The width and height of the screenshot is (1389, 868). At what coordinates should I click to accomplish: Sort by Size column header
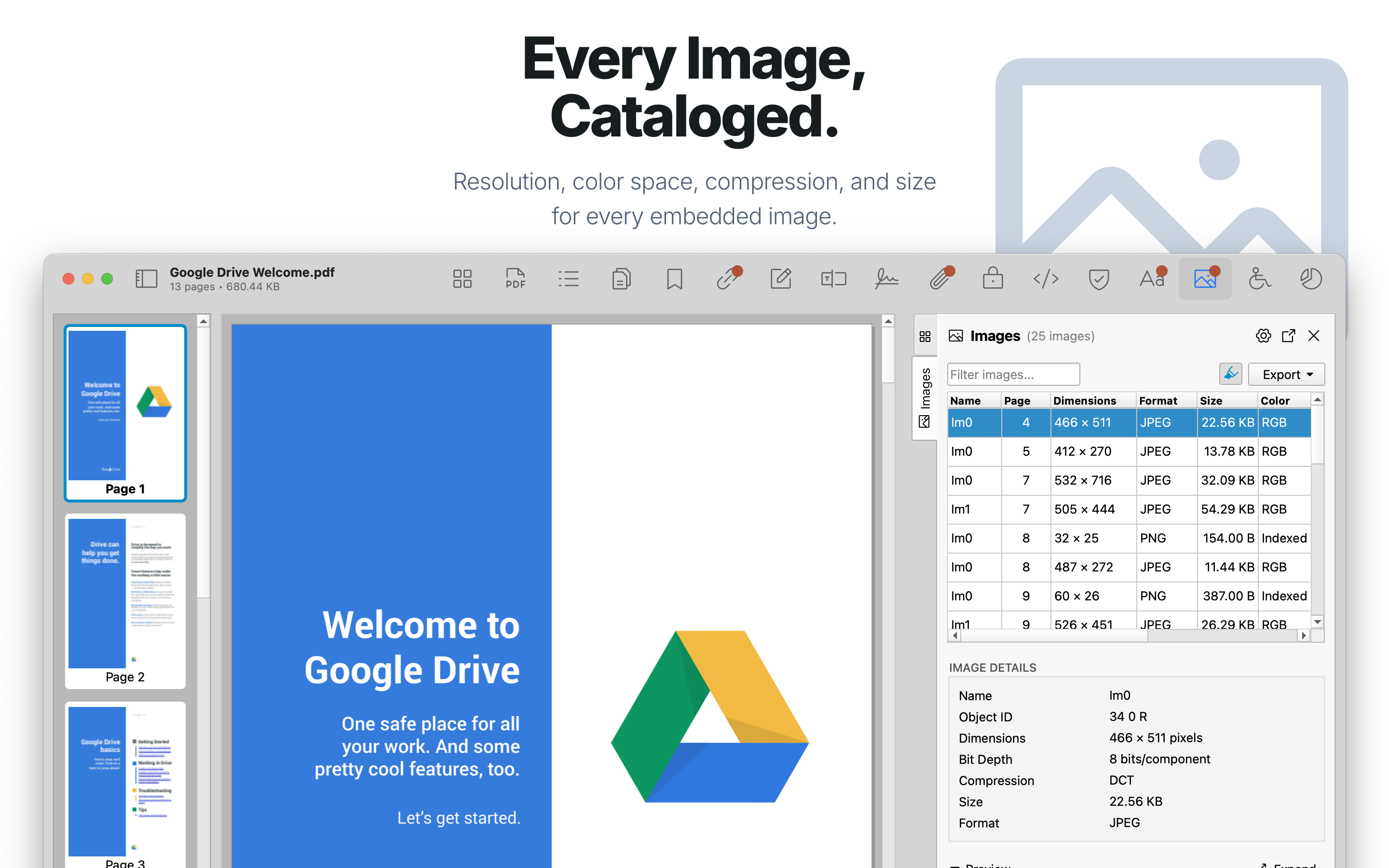1227,400
